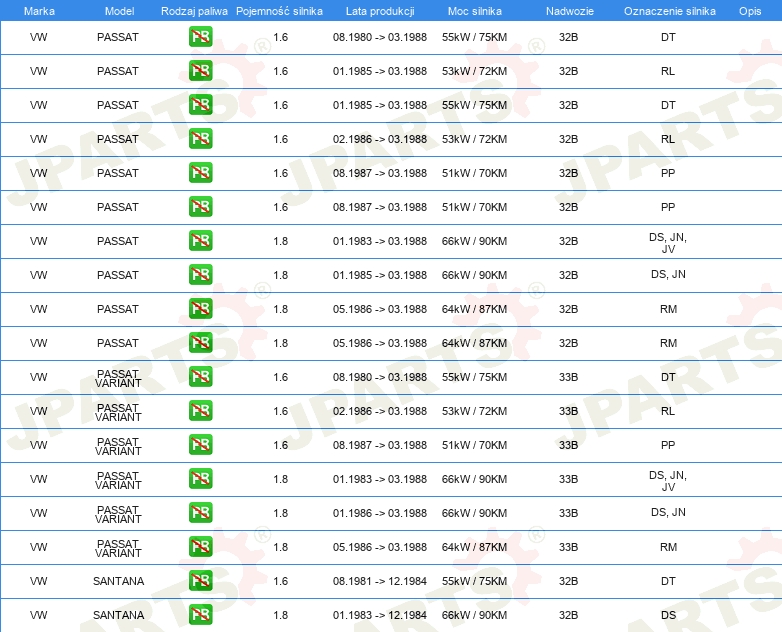
Task: Click the fuel icon in PASSAT 32B 08.1980 DT row
Action: tap(200, 37)
